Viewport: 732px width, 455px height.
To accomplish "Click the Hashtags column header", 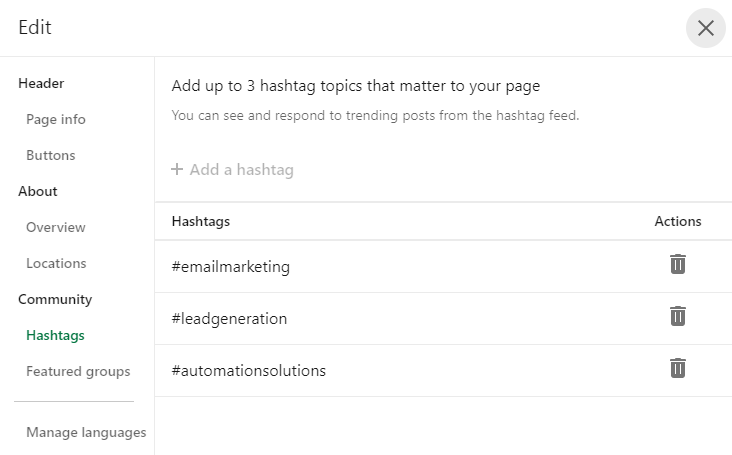I will coord(201,221).
